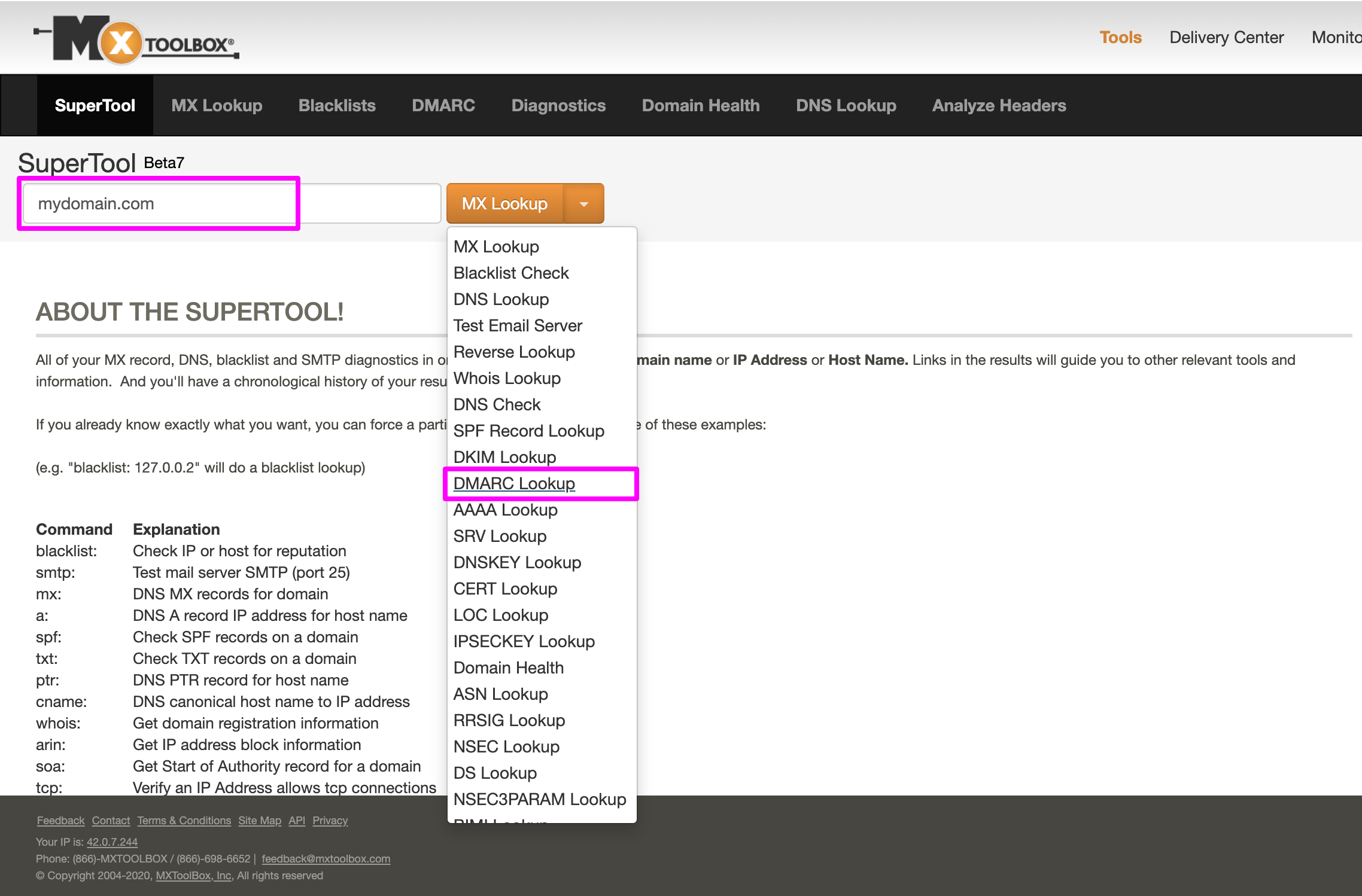Image resolution: width=1362 pixels, height=896 pixels.
Task: Open the Diagnostics menu tab
Action: pyautogui.click(x=558, y=105)
